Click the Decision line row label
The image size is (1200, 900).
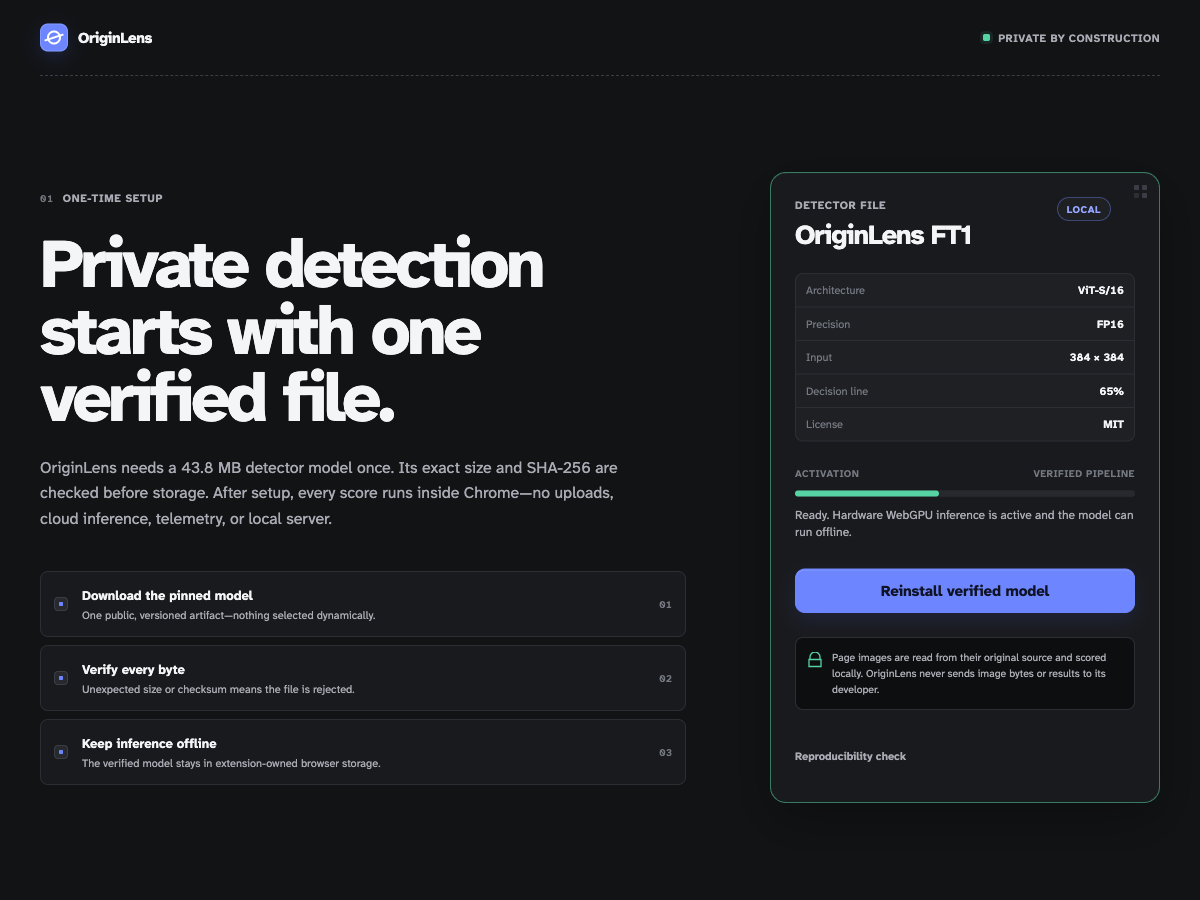(x=837, y=391)
